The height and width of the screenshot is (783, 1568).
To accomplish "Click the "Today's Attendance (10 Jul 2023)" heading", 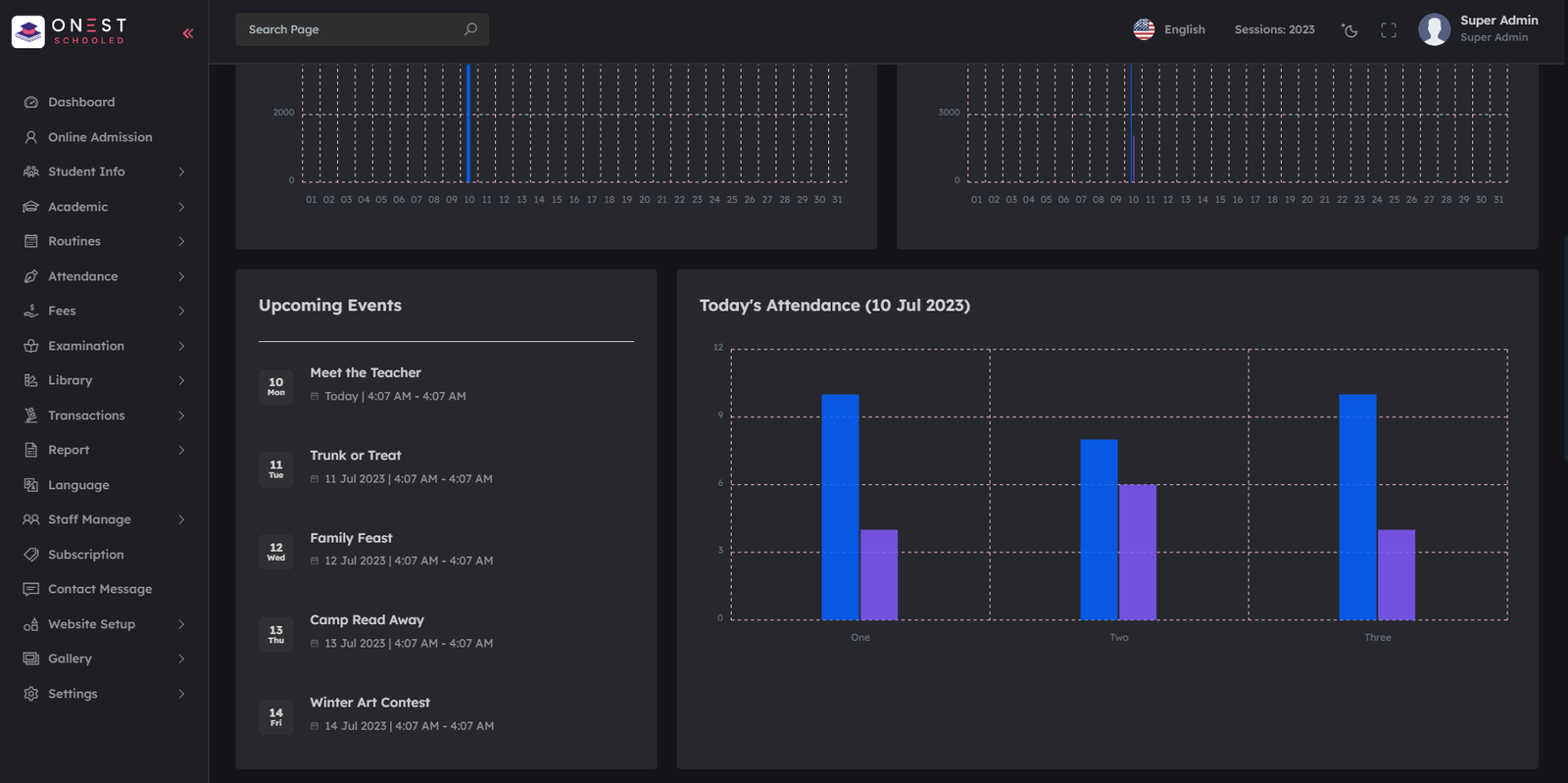I will (835, 305).
